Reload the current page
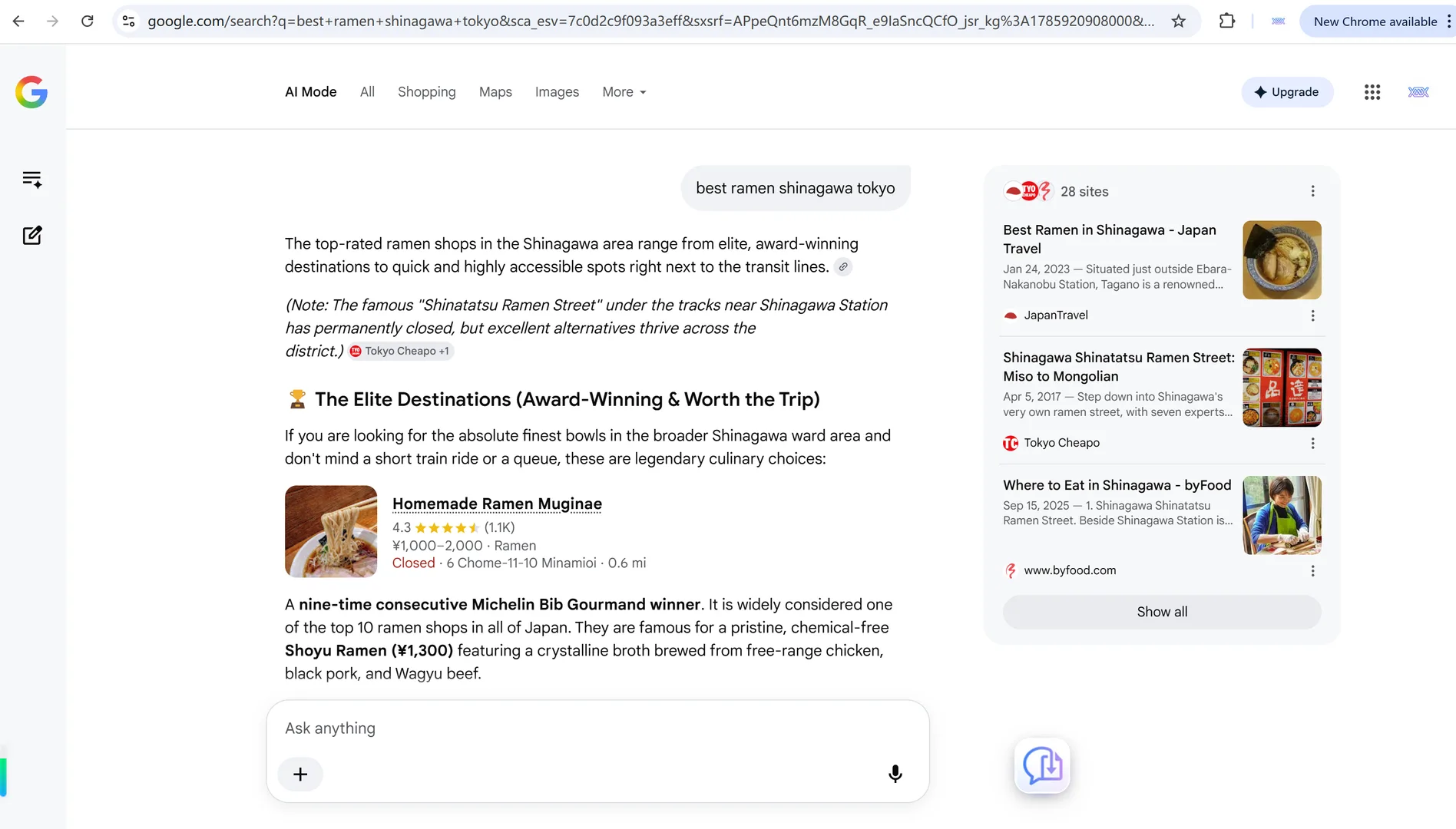This screenshot has height=829, width=1456. coord(88,21)
